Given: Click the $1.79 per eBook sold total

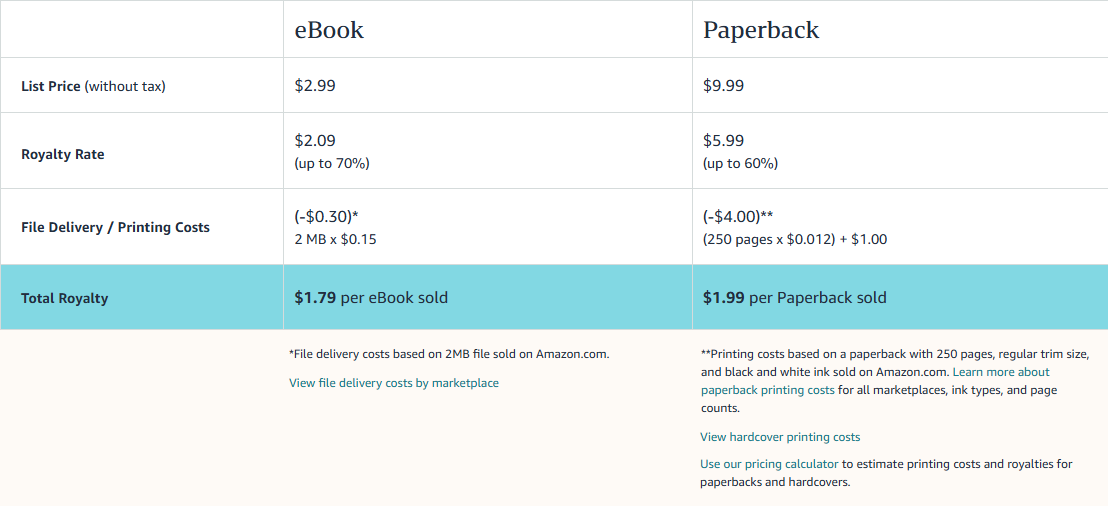Looking at the screenshot, I should pyautogui.click(x=371, y=298).
